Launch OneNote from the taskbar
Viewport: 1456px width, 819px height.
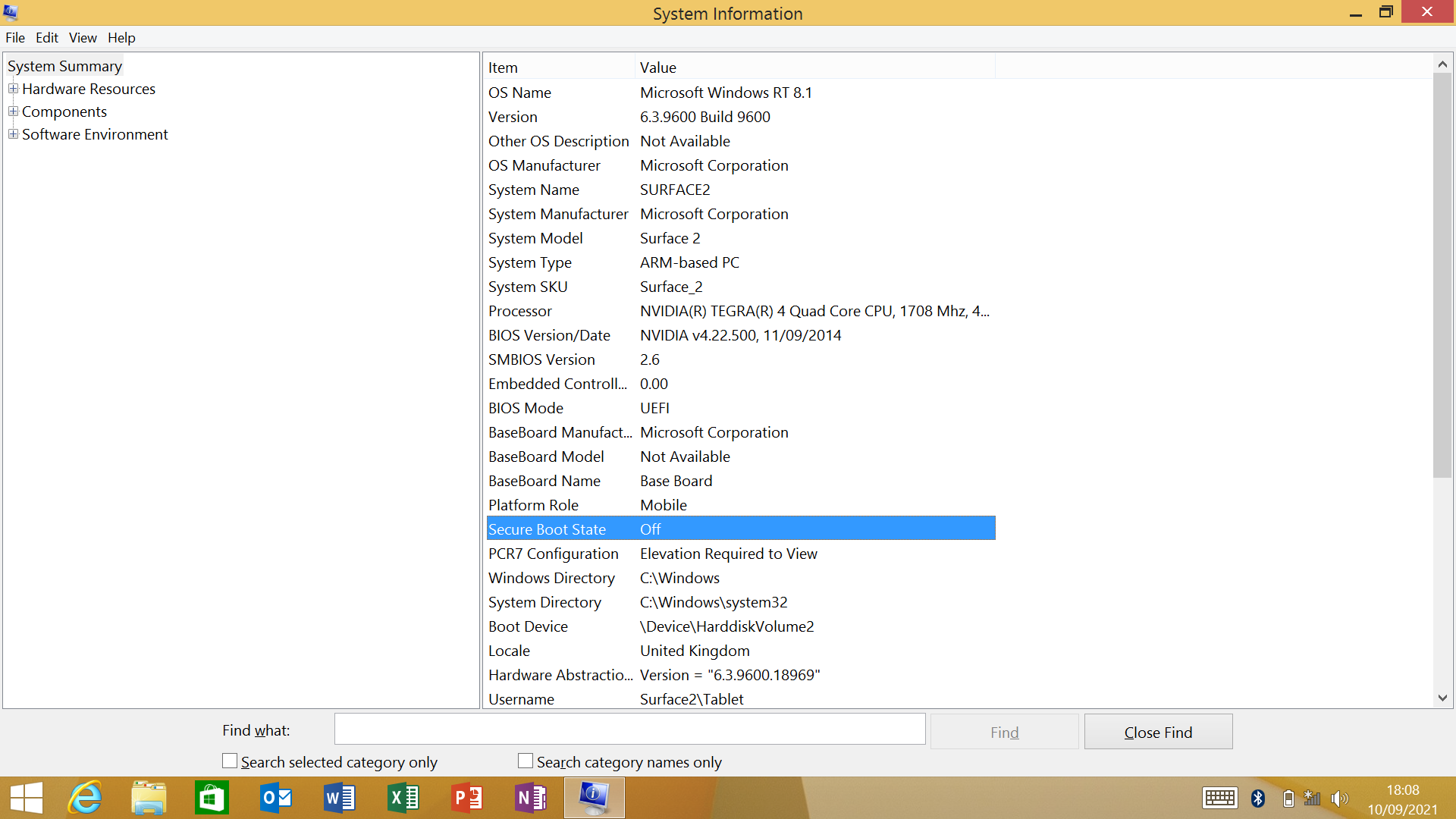530,798
